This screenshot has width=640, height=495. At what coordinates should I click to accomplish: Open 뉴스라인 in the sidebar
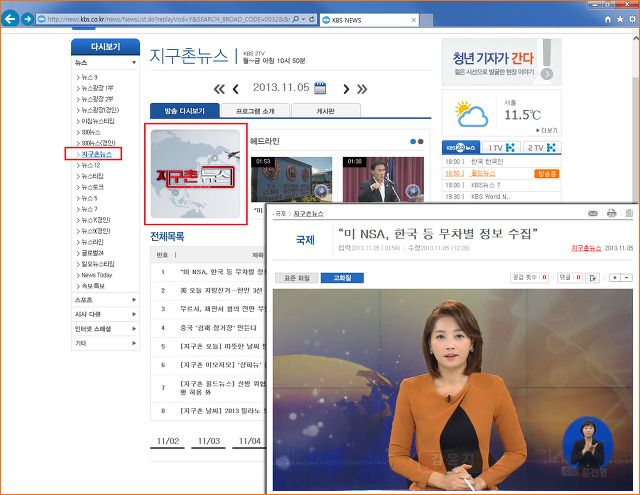[92, 242]
